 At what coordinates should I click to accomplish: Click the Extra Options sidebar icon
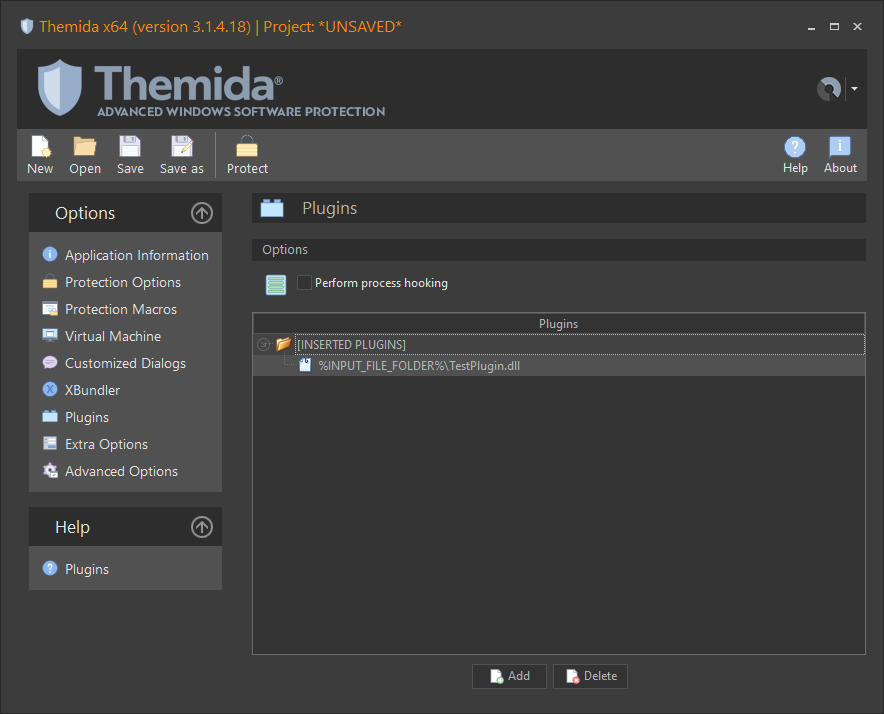pos(50,443)
